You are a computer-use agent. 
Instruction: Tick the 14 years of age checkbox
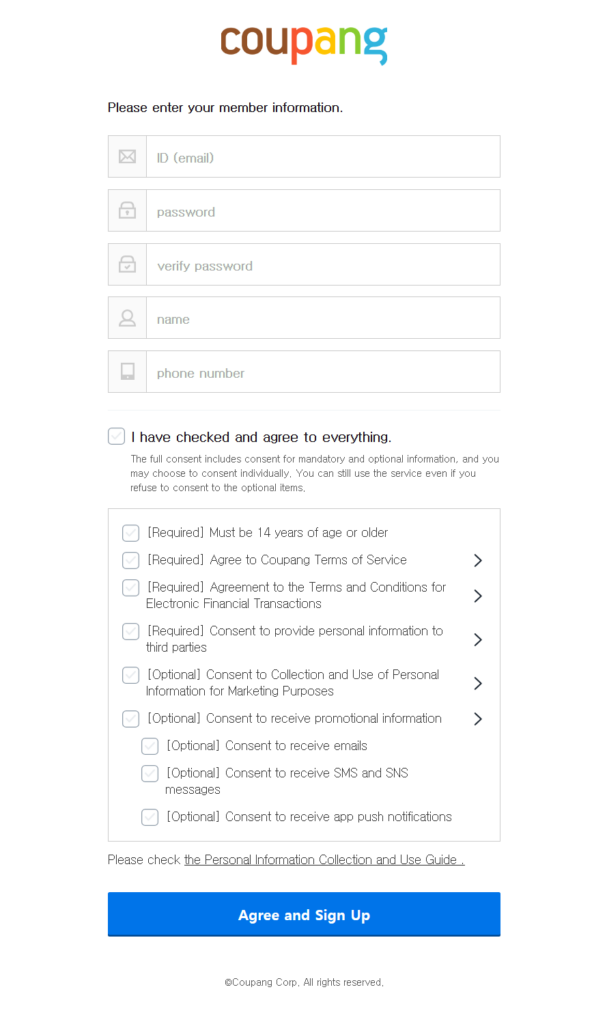[x=131, y=533]
